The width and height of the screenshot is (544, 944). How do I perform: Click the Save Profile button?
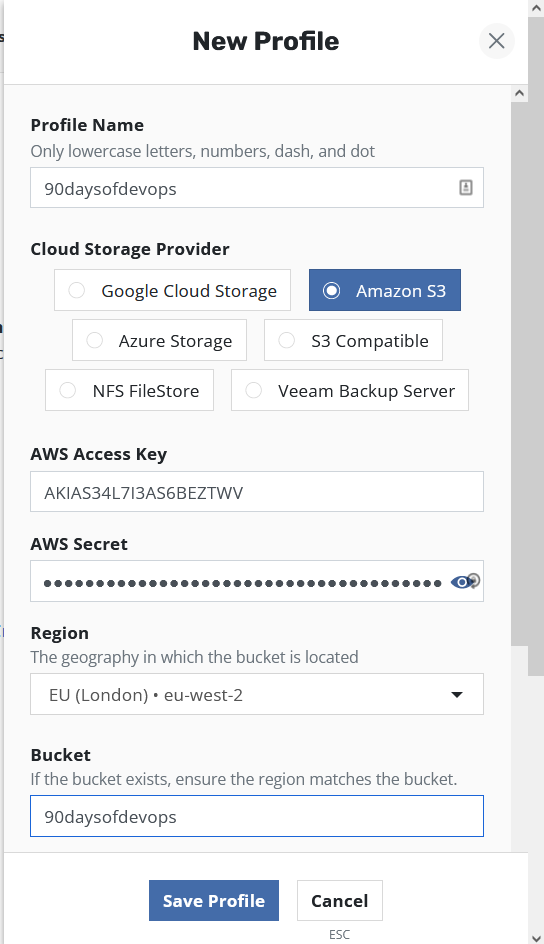214,901
